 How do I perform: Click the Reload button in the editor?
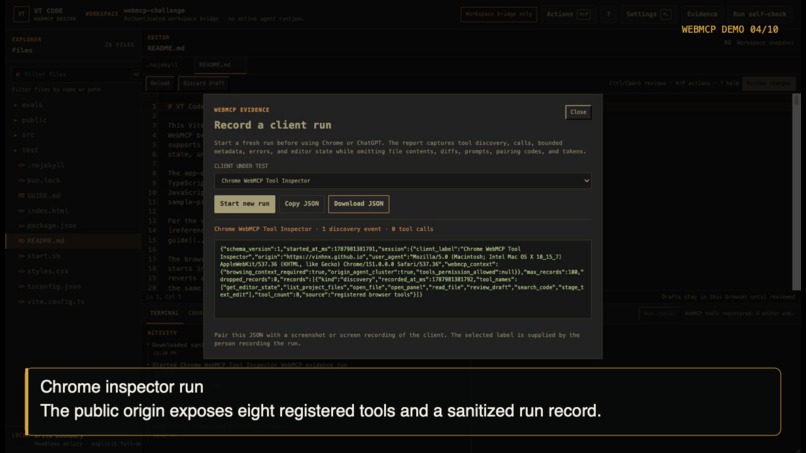click(160, 83)
